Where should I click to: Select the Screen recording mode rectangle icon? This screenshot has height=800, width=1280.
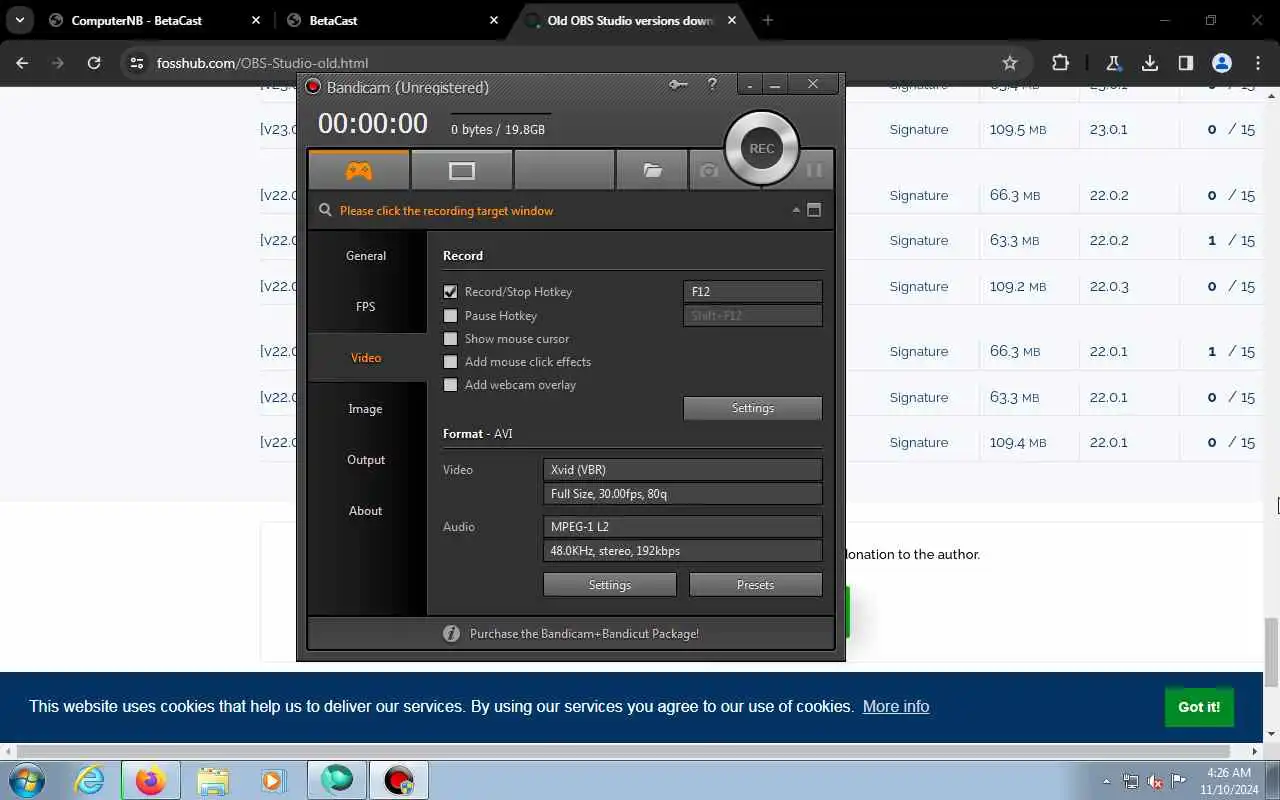(x=462, y=171)
